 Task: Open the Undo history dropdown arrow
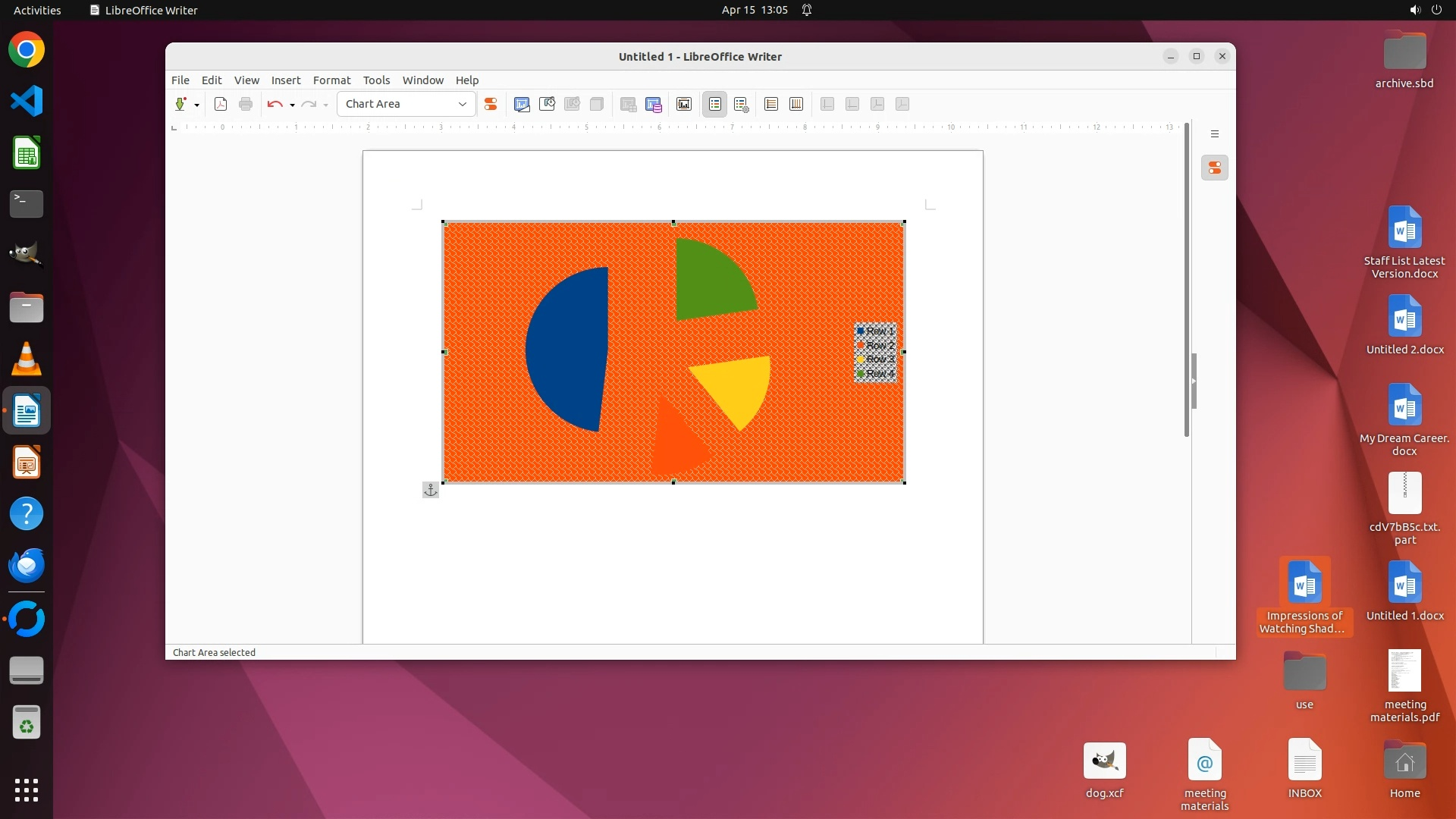pos(292,105)
